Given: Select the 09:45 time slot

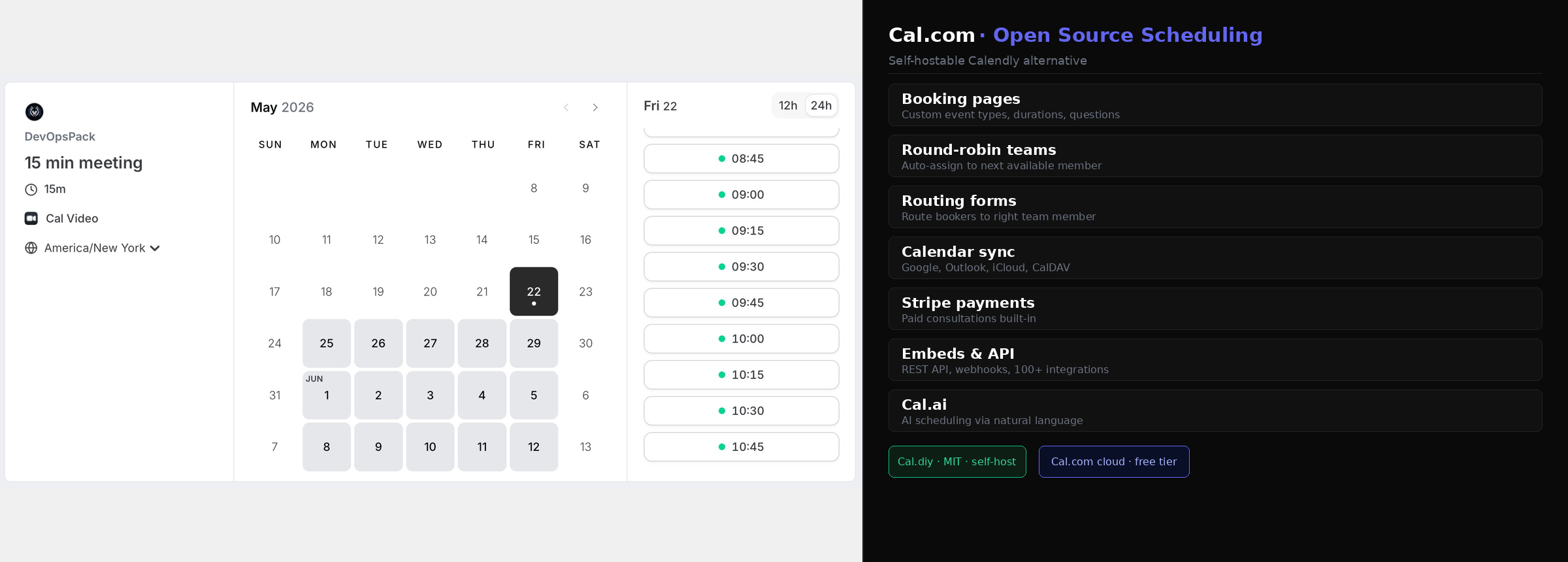Looking at the screenshot, I should click(x=742, y=303).
